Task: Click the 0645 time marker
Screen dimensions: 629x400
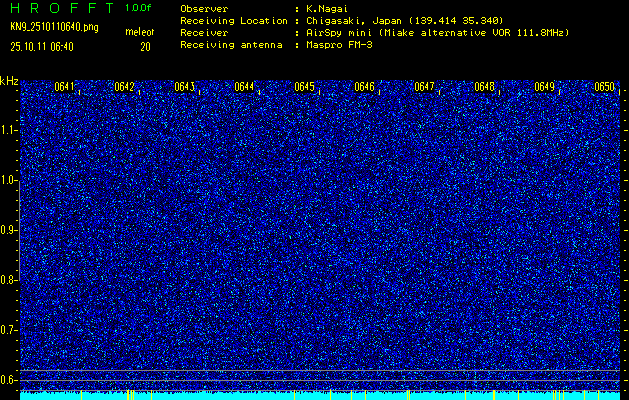Action: (305, 87)
